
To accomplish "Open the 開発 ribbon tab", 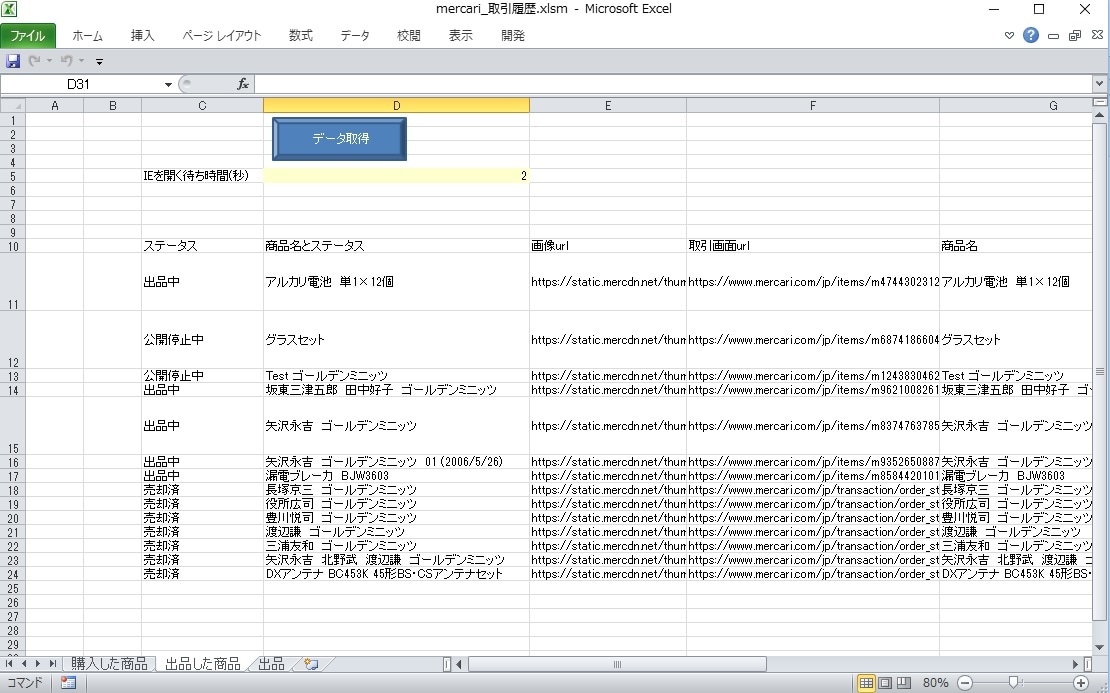I will click(x=513, y=35).
